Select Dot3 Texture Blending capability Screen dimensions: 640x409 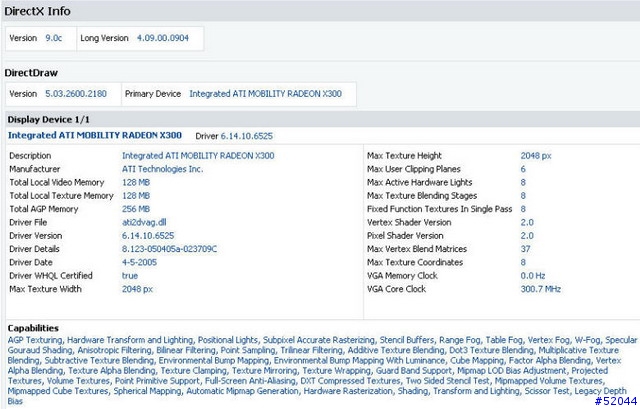coord(491,350)
